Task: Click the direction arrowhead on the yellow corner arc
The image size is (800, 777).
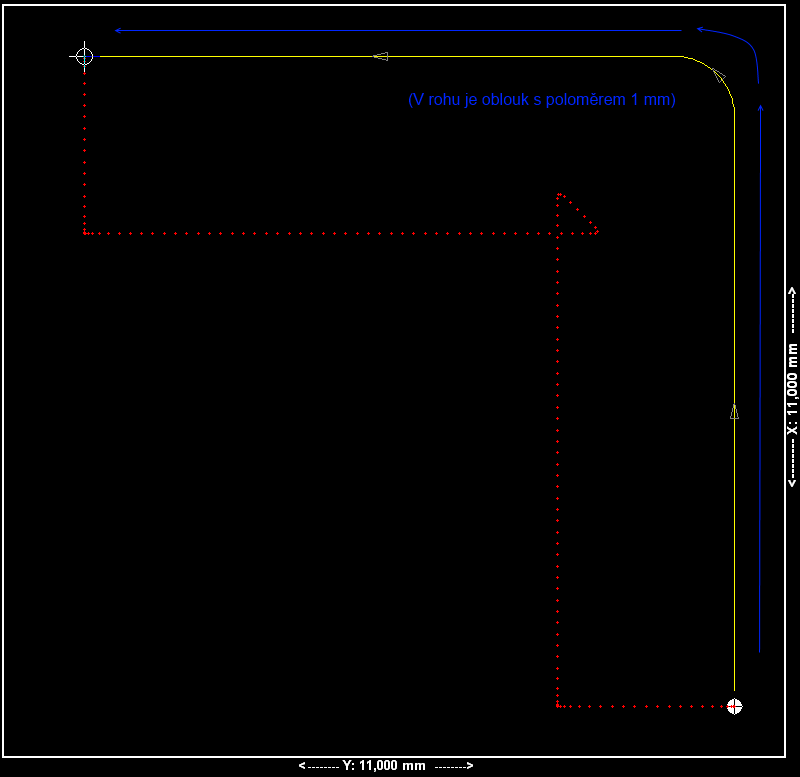Action: pos(717,74)
